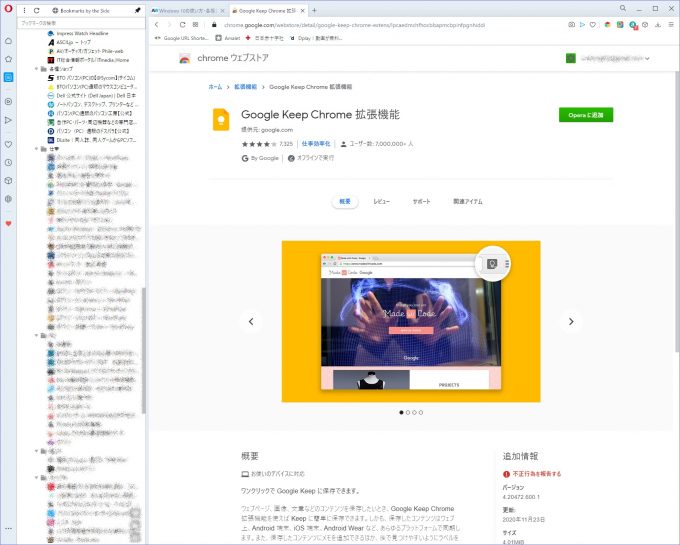
Task: Open the Speed Dial grid button
Action: pyautogui.click(x=196, y=25)
